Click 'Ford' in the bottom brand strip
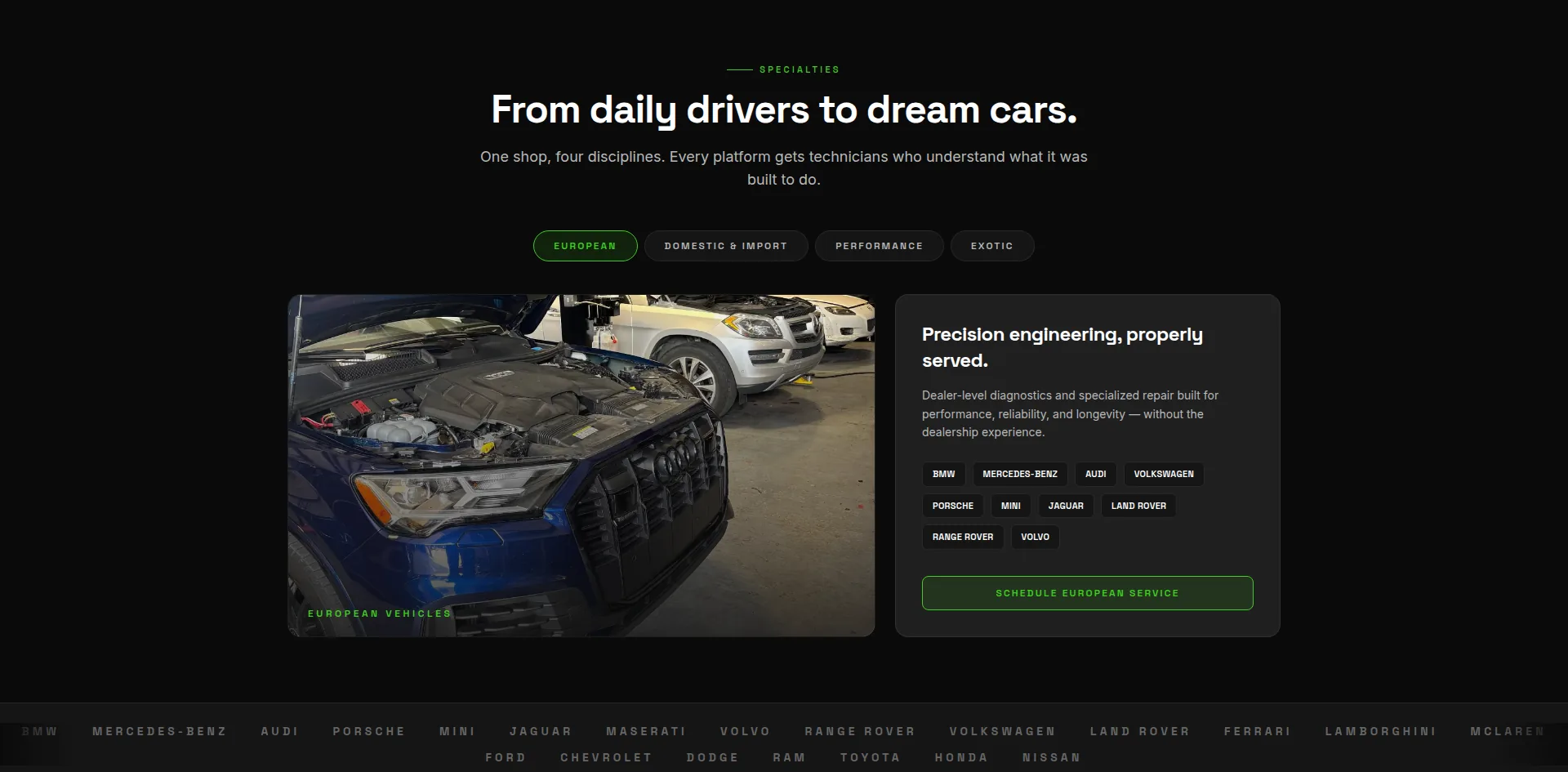Screen dimensions: 1568x772 (506, 757)
